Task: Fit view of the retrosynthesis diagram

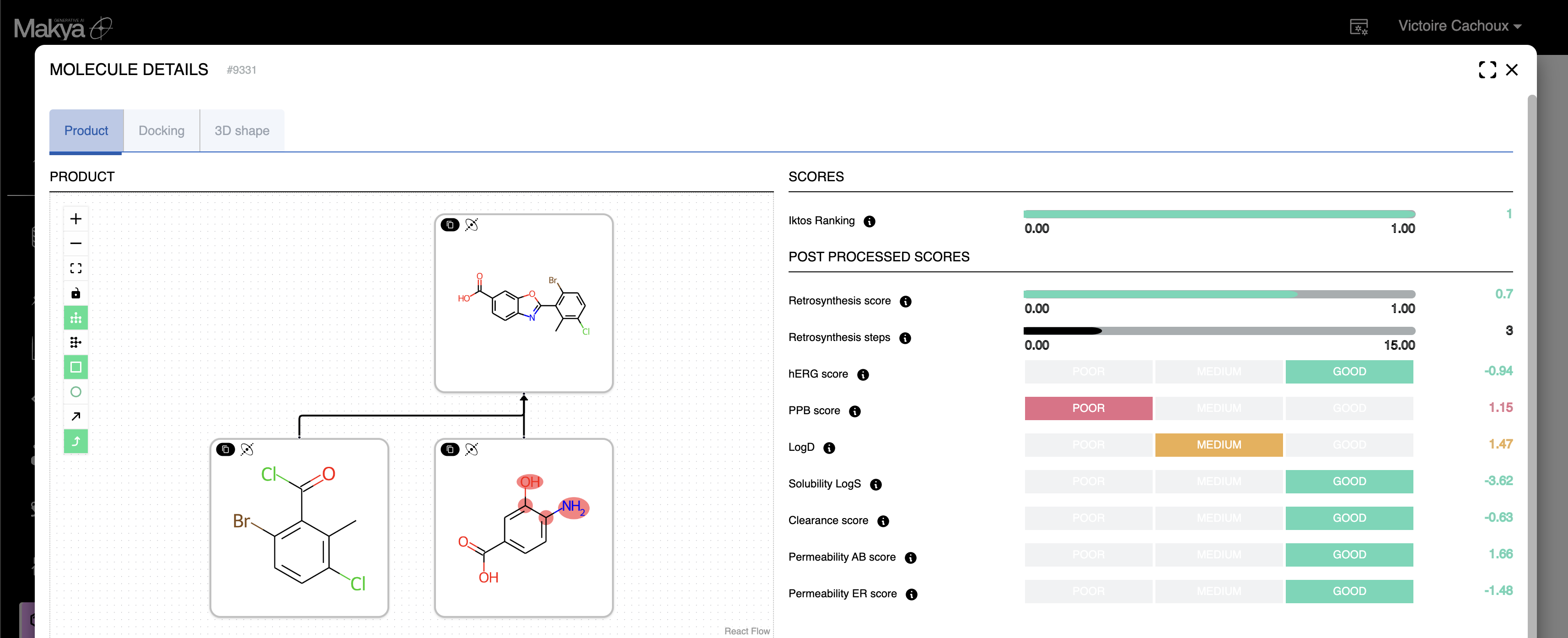Action: click(75, 269)
